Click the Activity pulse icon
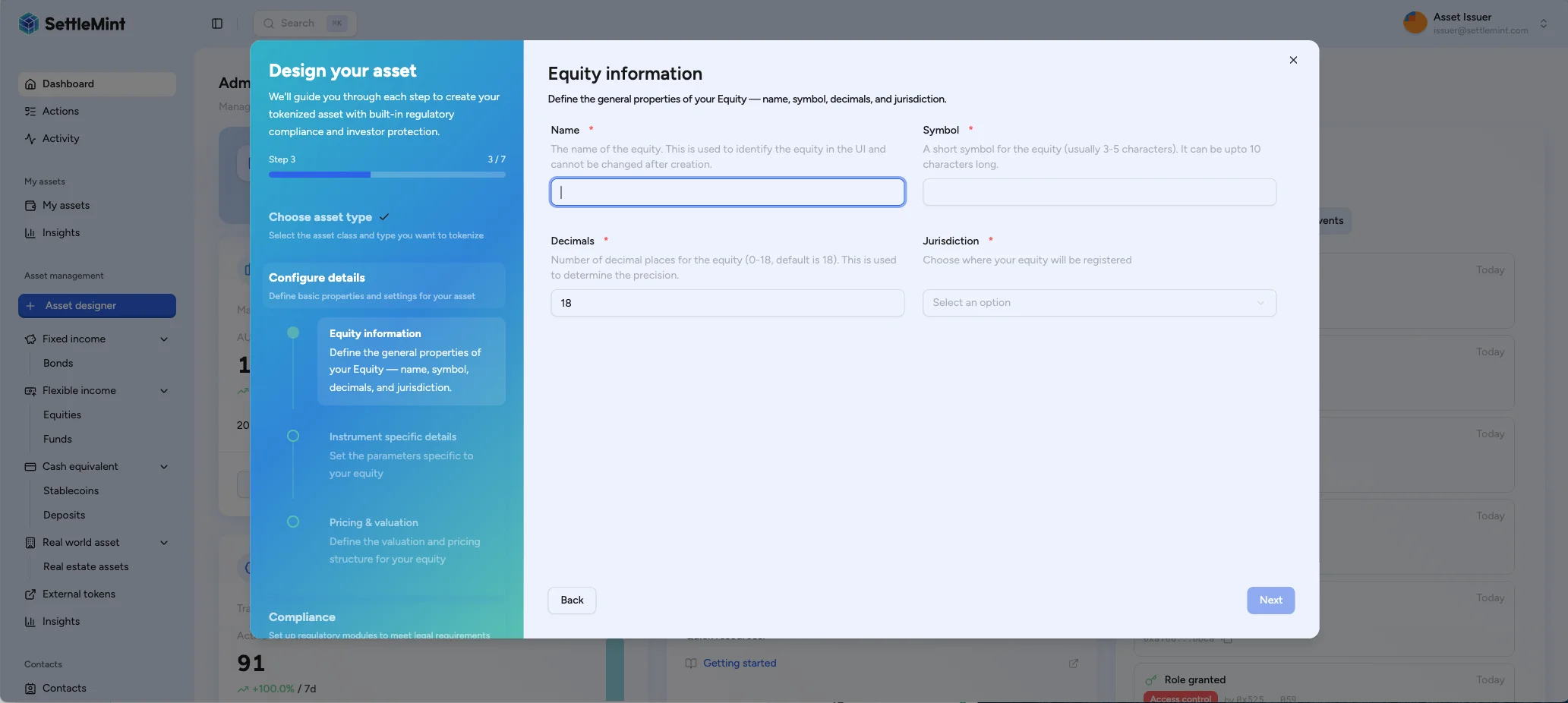This screenshot has height=703, width=1568. [30, 139]
